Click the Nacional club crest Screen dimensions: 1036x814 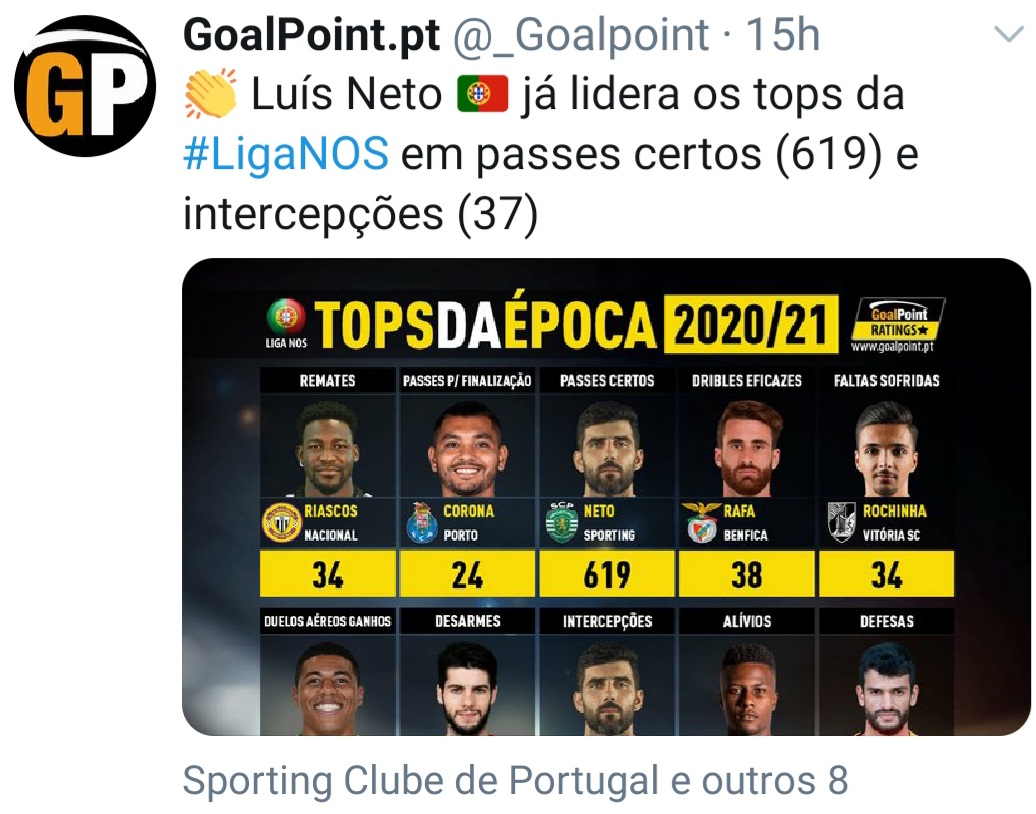tap(282, 523)
